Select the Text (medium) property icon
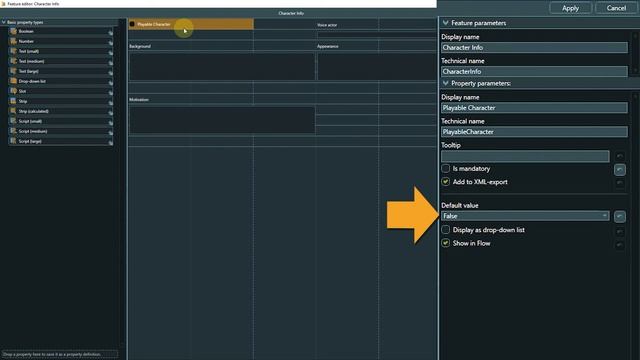Image resolution: width=640 pixels, height=360 pixels. coord(13,61)
